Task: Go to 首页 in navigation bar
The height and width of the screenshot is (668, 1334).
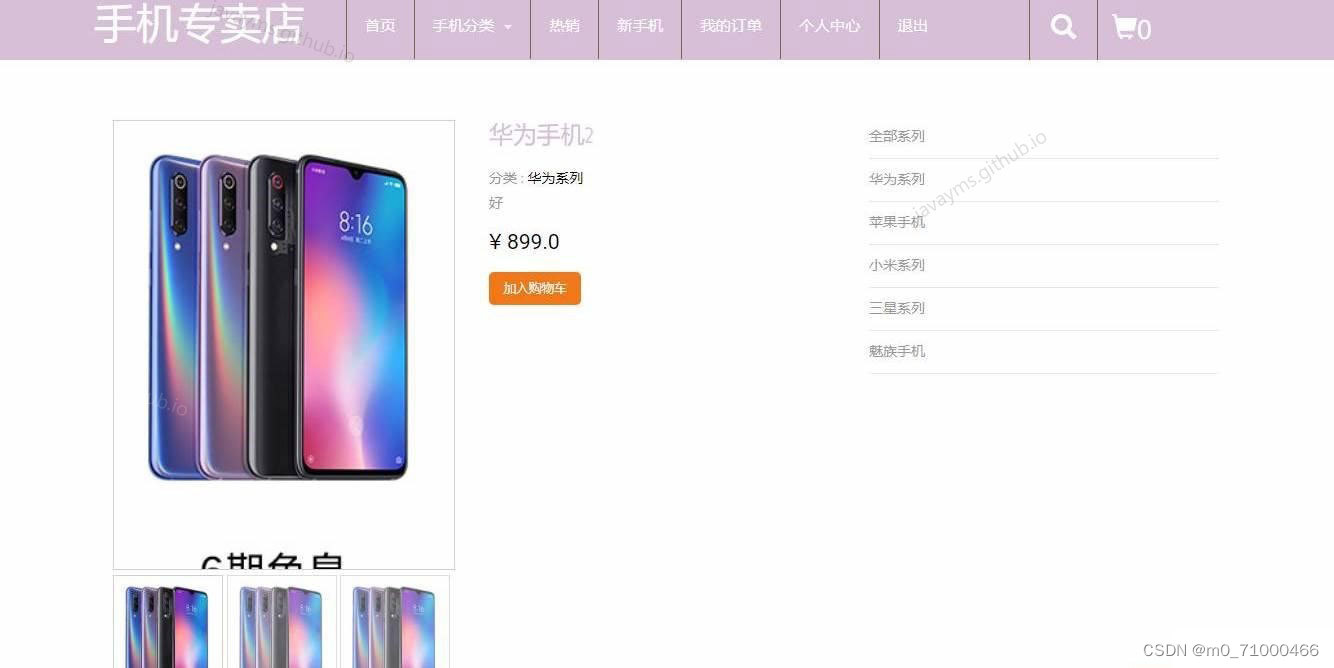Action: click(380, 26)
